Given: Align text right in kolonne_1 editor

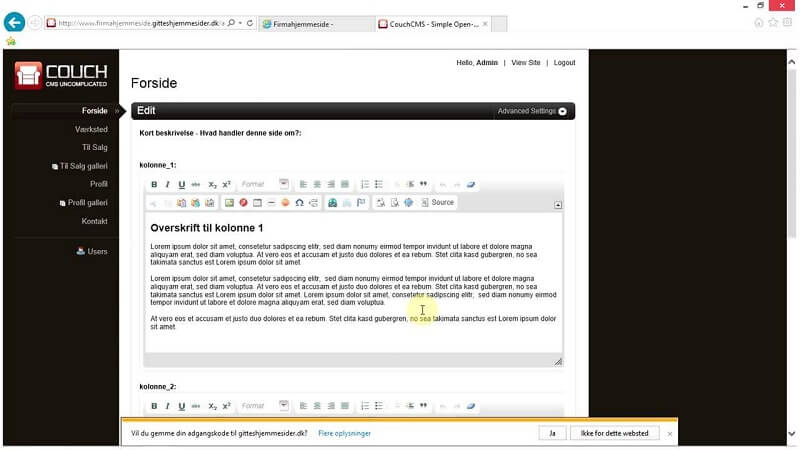Looking at the screenshot, I should click(x=331, y=184).
